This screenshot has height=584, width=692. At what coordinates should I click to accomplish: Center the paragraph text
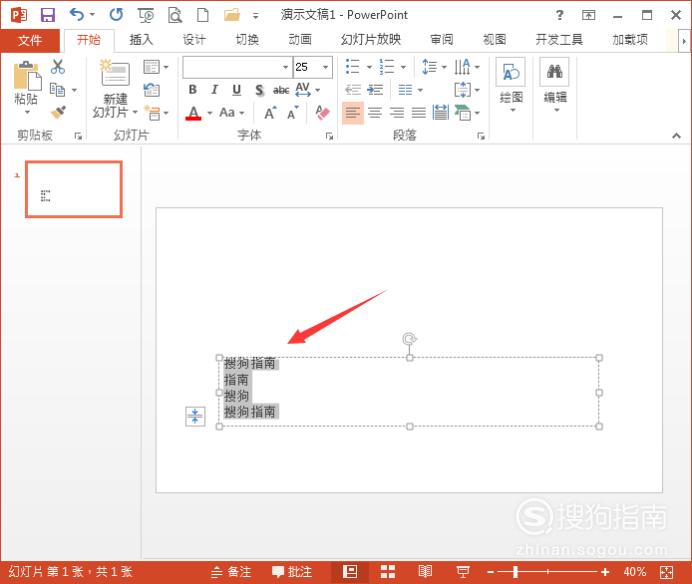click(375, 113)
